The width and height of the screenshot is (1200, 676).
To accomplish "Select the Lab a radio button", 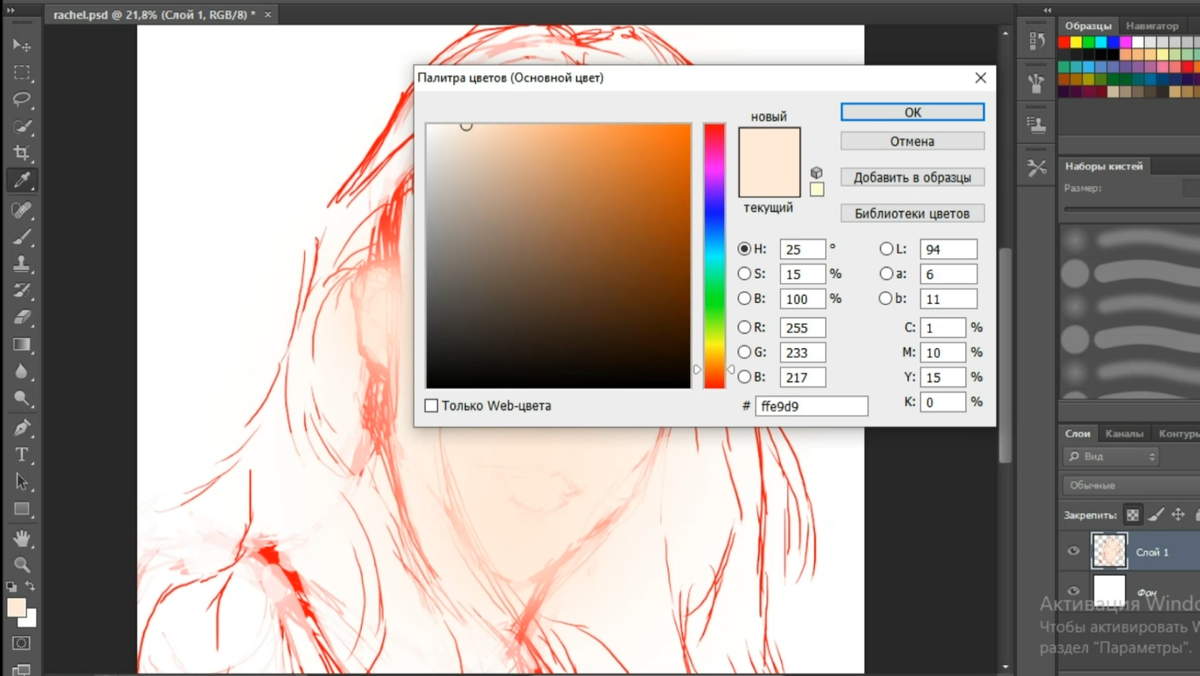I will [x=886, y=273].
